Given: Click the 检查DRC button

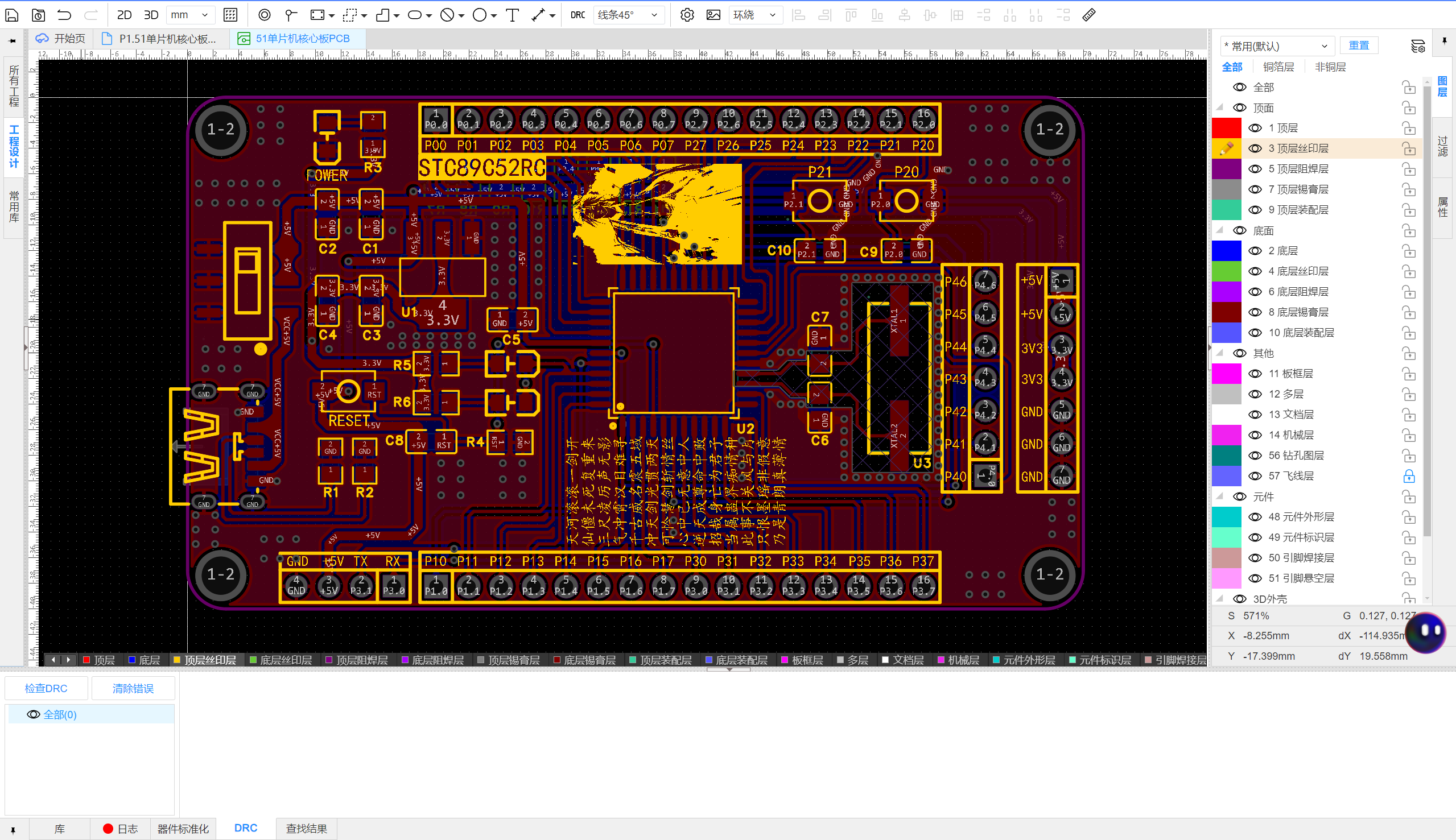Looking at the screenshot, I should coord(46,688).
